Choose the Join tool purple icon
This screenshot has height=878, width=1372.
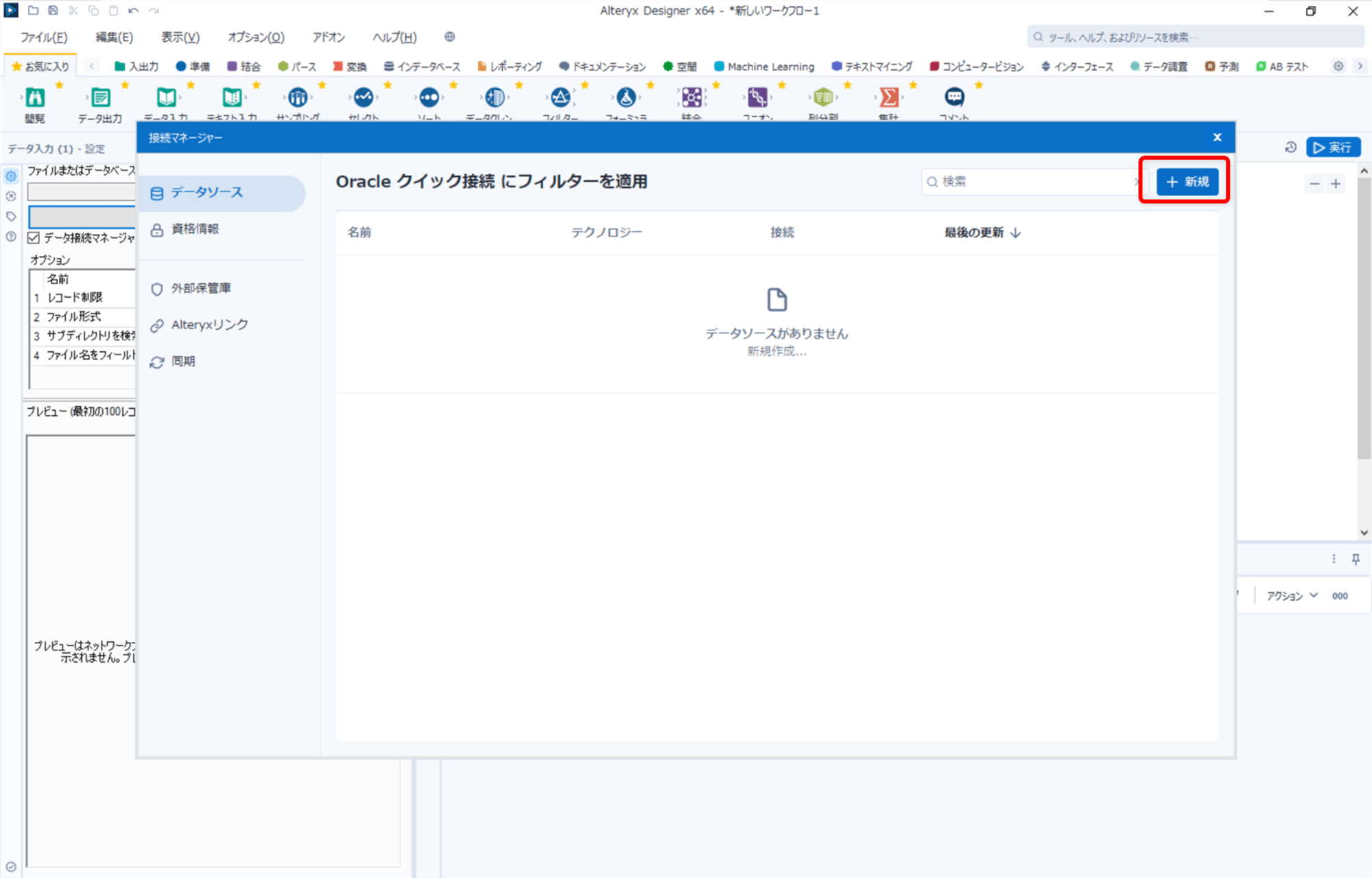[x=691, y=97]
